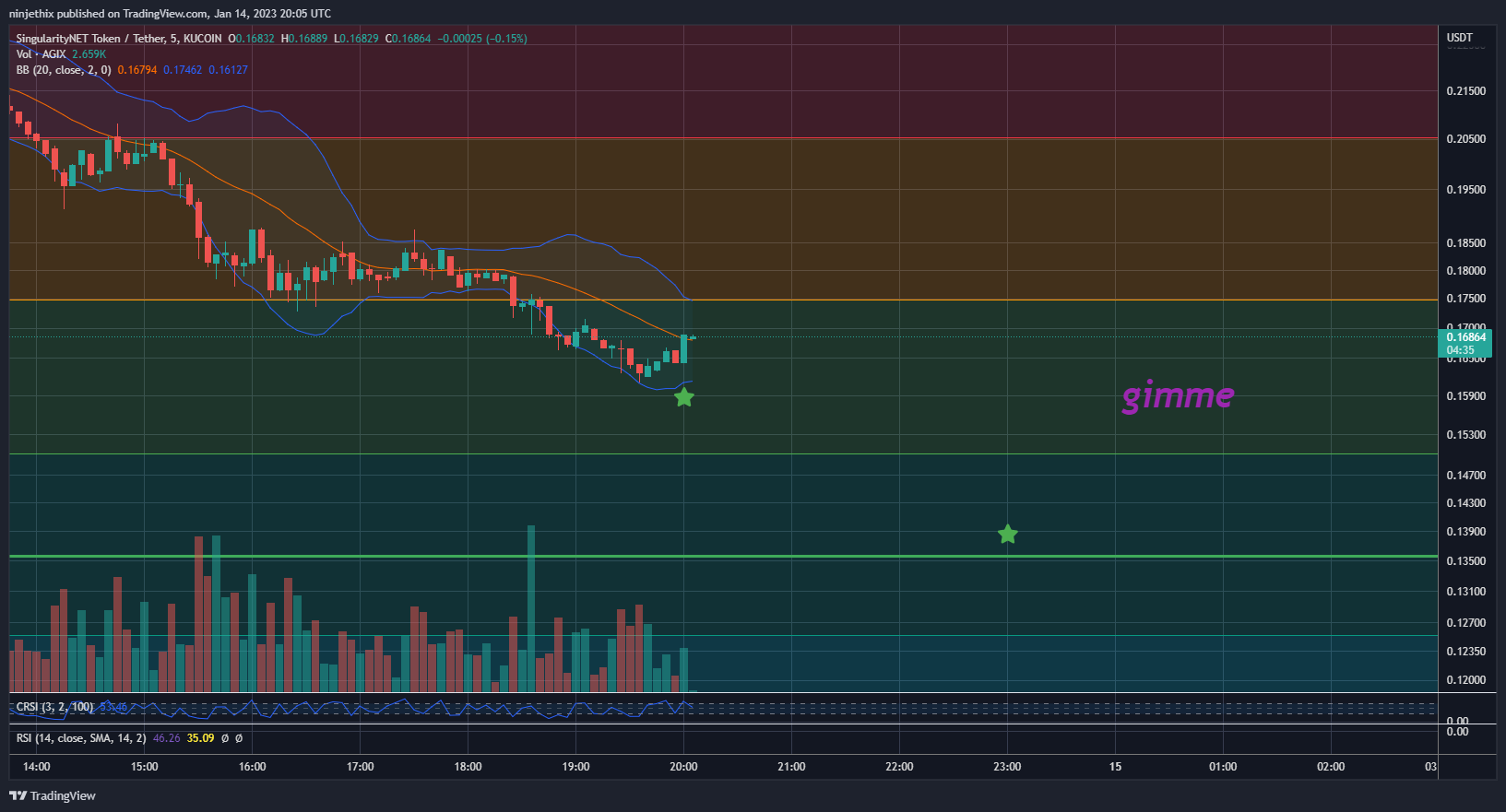The image size is (1506, 812).
Task: Click the RSI value 46.26
Action: [x=167, y=738]
